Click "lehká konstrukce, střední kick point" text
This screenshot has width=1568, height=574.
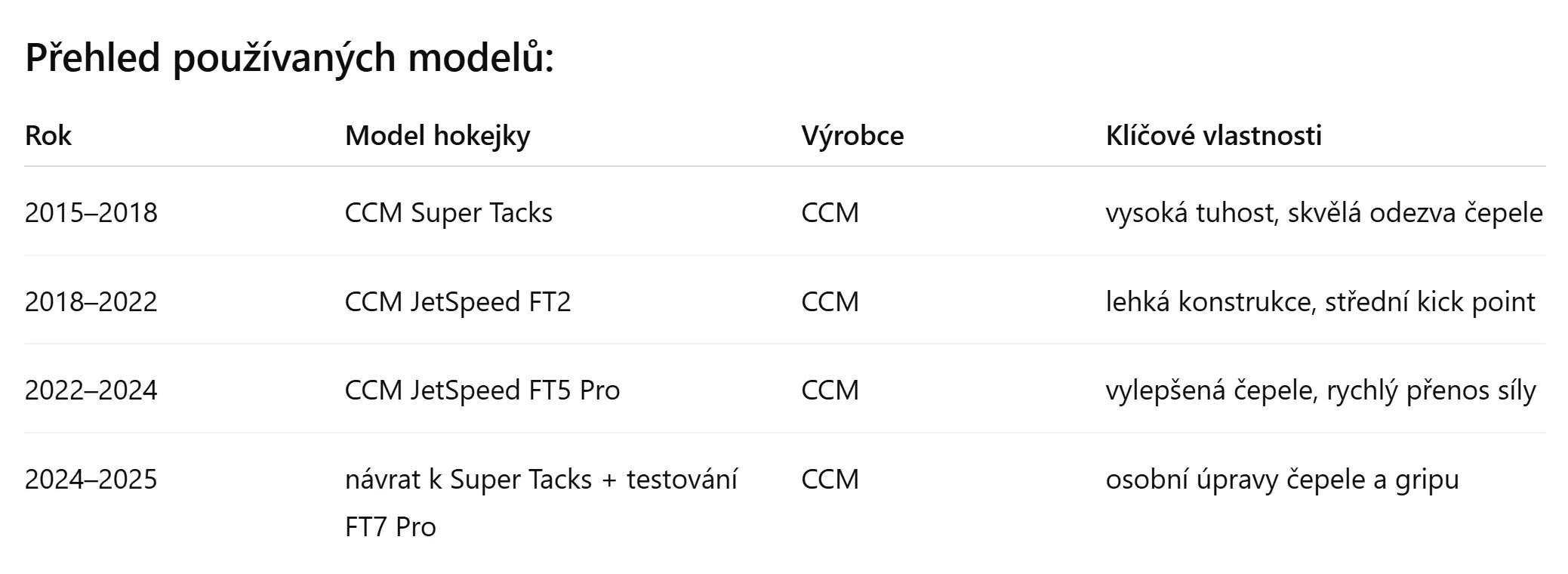1320,302
